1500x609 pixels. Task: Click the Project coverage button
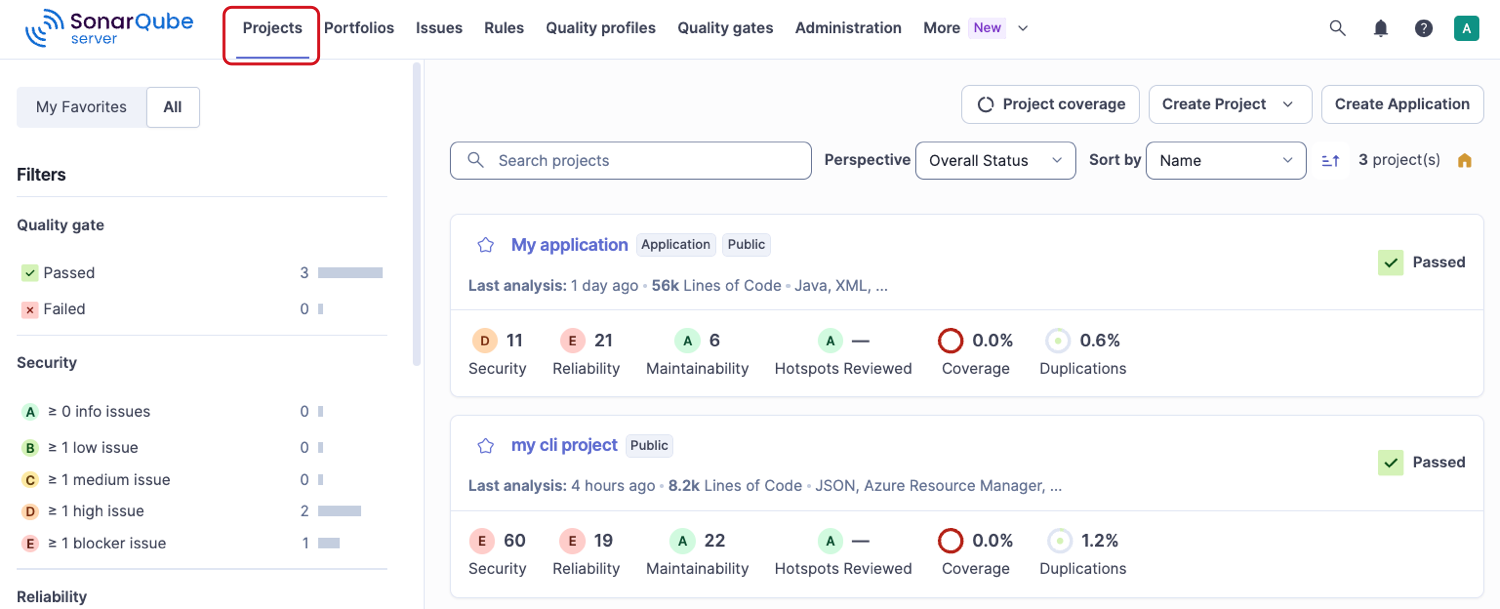coord(1050,104)
